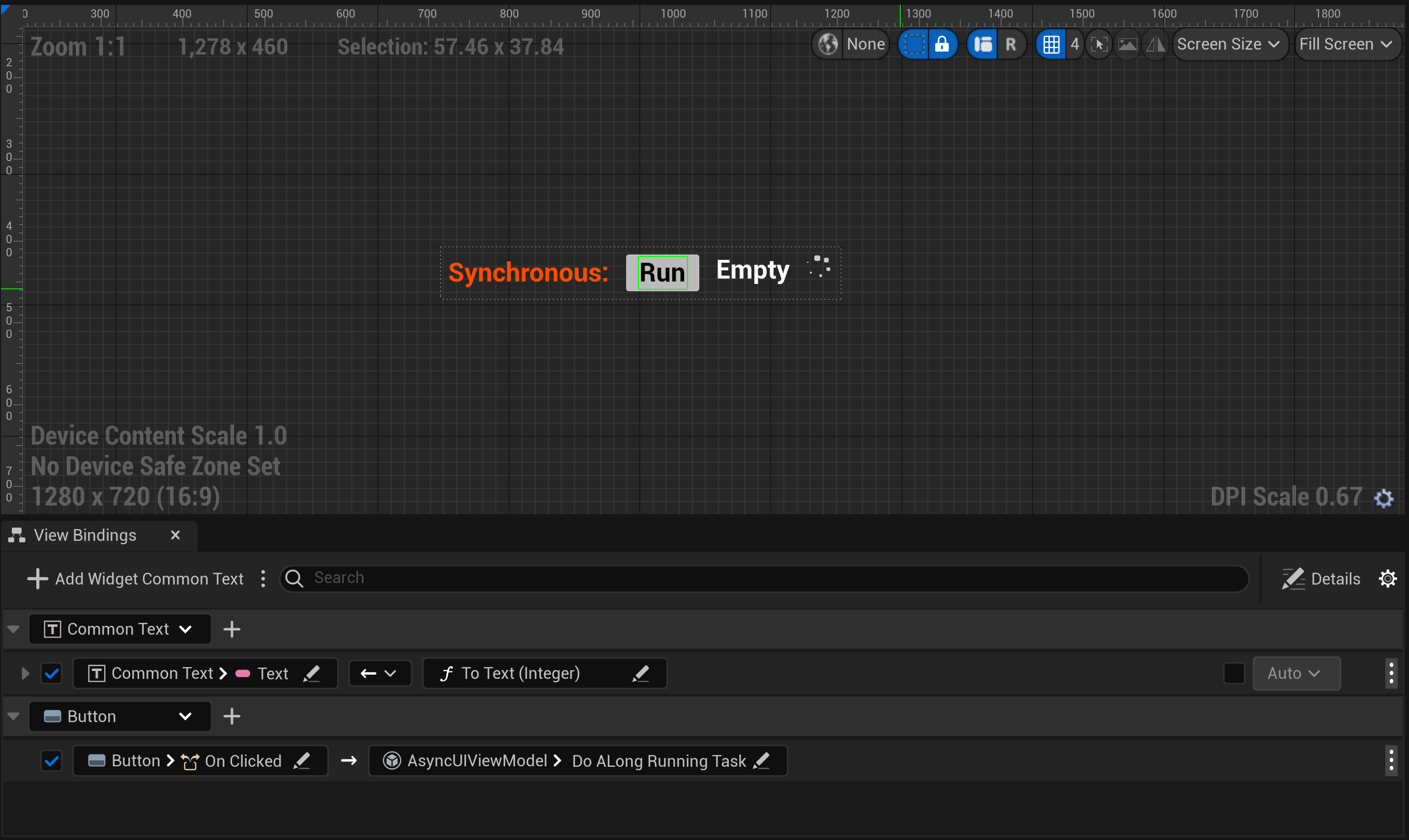This screenshot has width=1409, height=840.
Task: Click the preview background image icon
Action: [x=1127, y=44]
